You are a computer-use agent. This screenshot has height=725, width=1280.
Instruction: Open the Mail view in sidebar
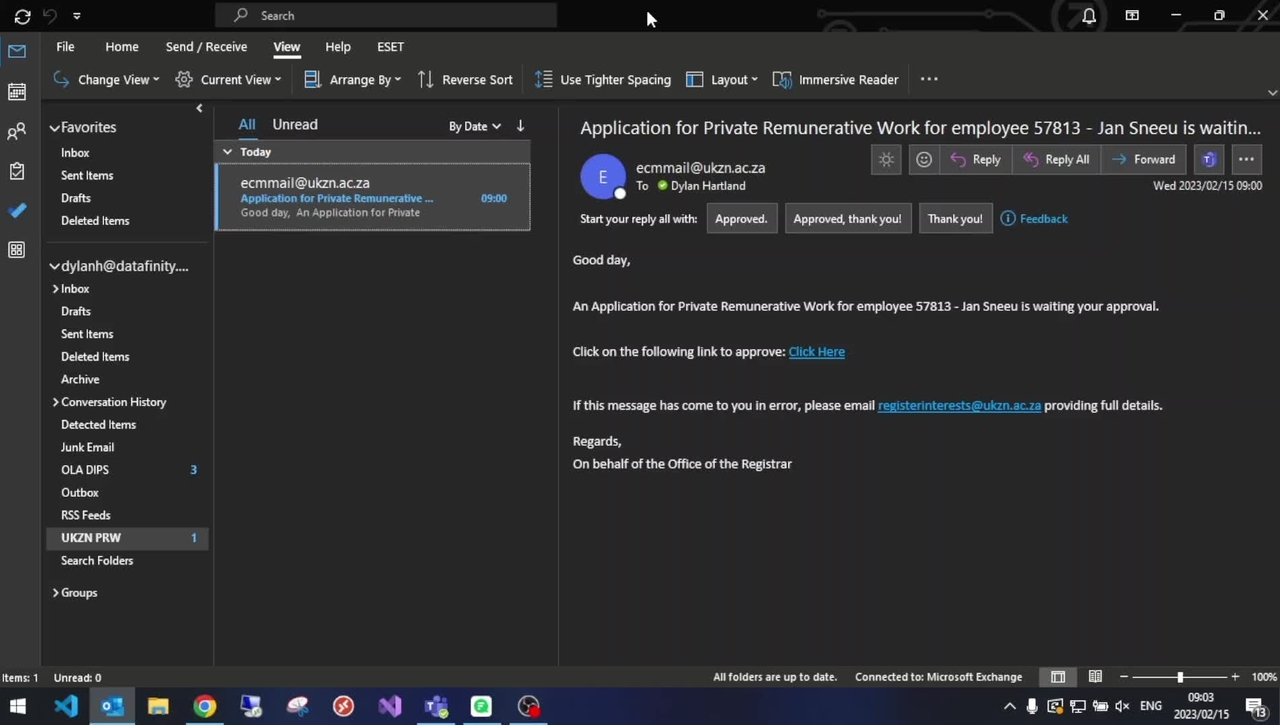17,51
